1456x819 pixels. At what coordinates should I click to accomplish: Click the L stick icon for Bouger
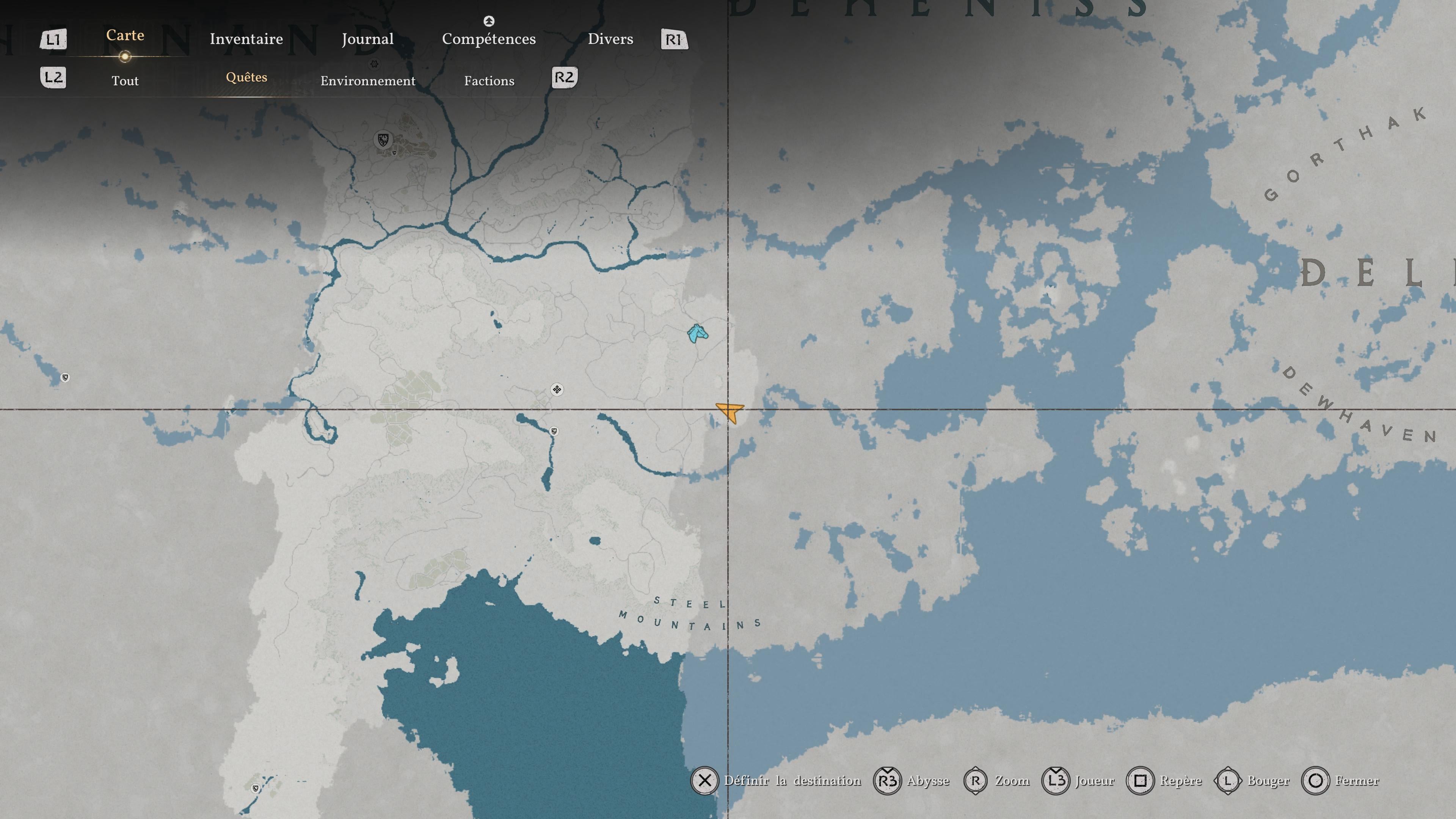click(x=1228, y=781)
